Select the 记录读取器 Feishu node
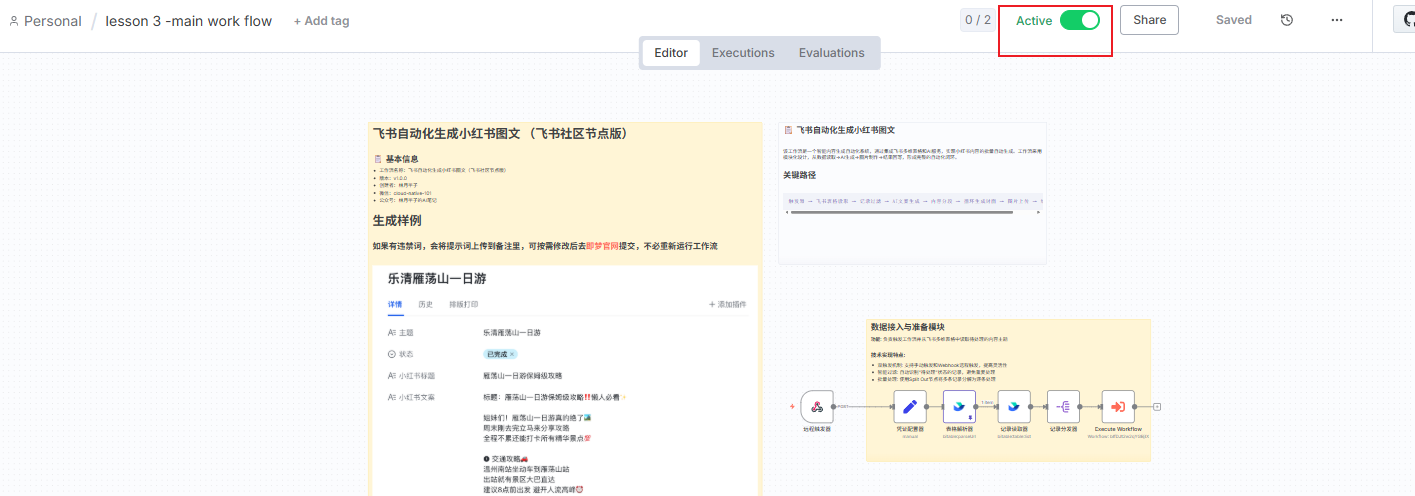This screenshot has height=496, width=1415. (x=1014, y=406)
